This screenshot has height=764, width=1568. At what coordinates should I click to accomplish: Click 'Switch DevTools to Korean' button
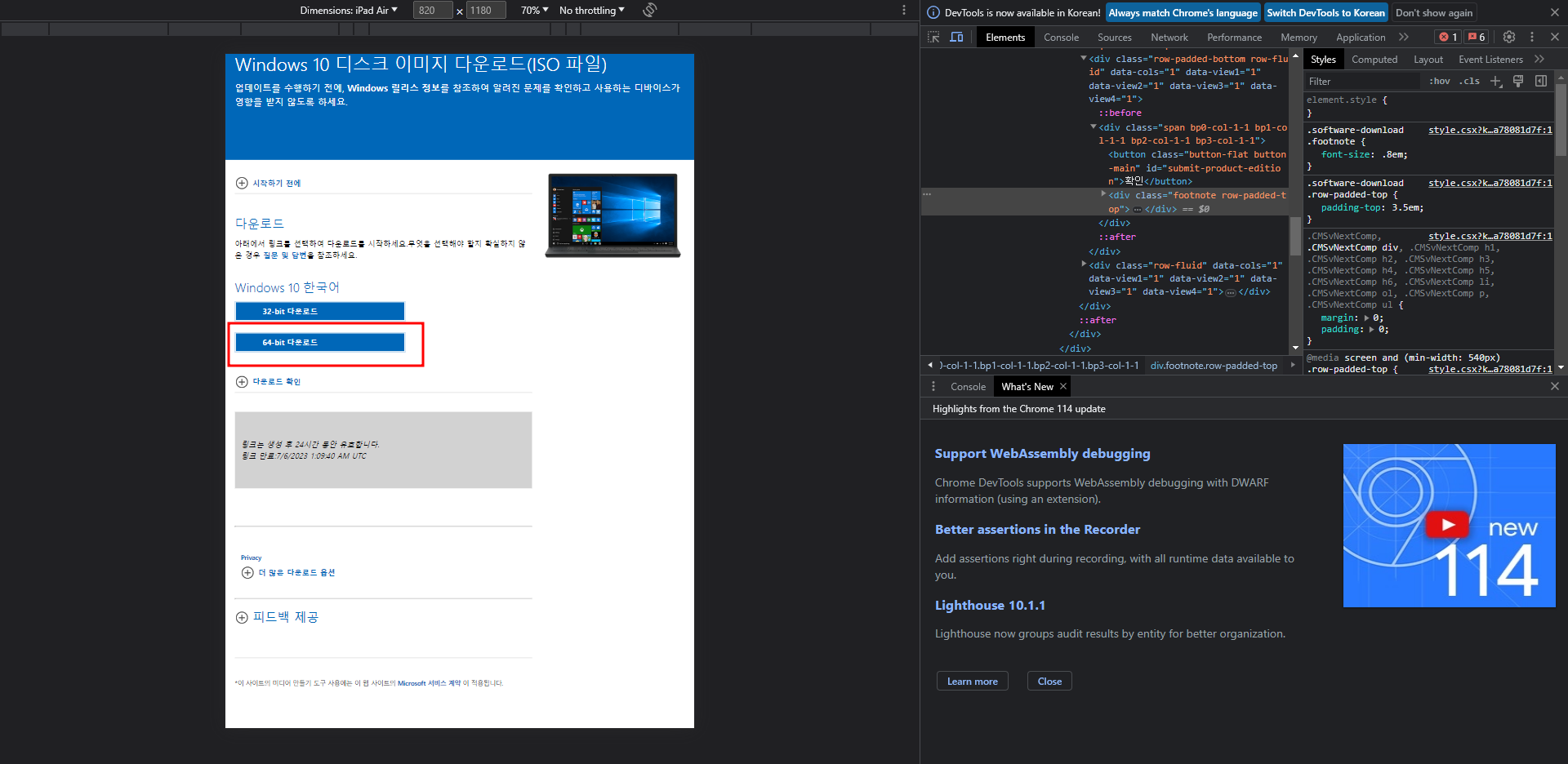coord(1325,13)
